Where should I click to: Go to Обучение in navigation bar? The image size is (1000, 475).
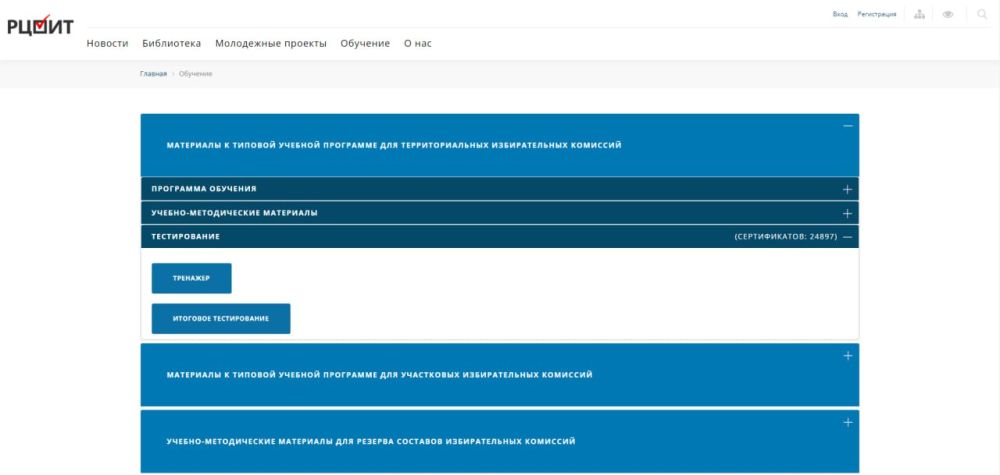click(x=365, y=43)
